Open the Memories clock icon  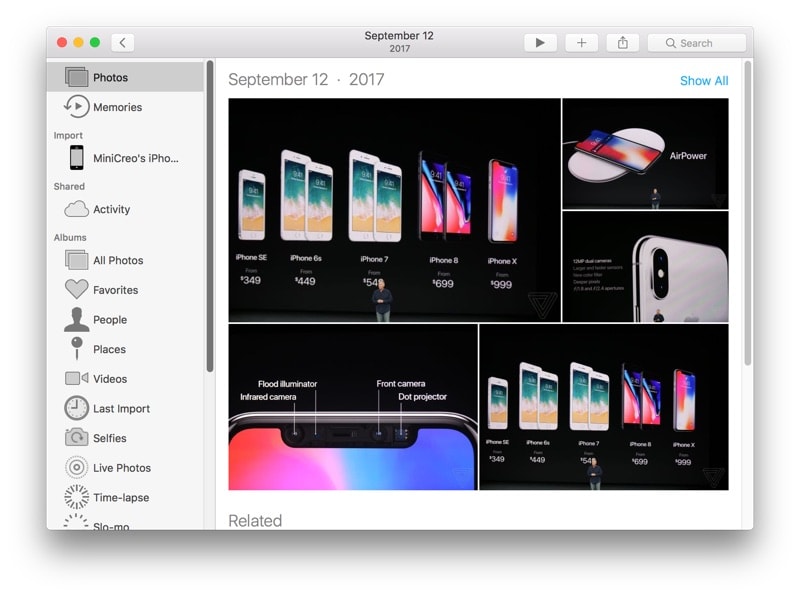click(77, 107)
